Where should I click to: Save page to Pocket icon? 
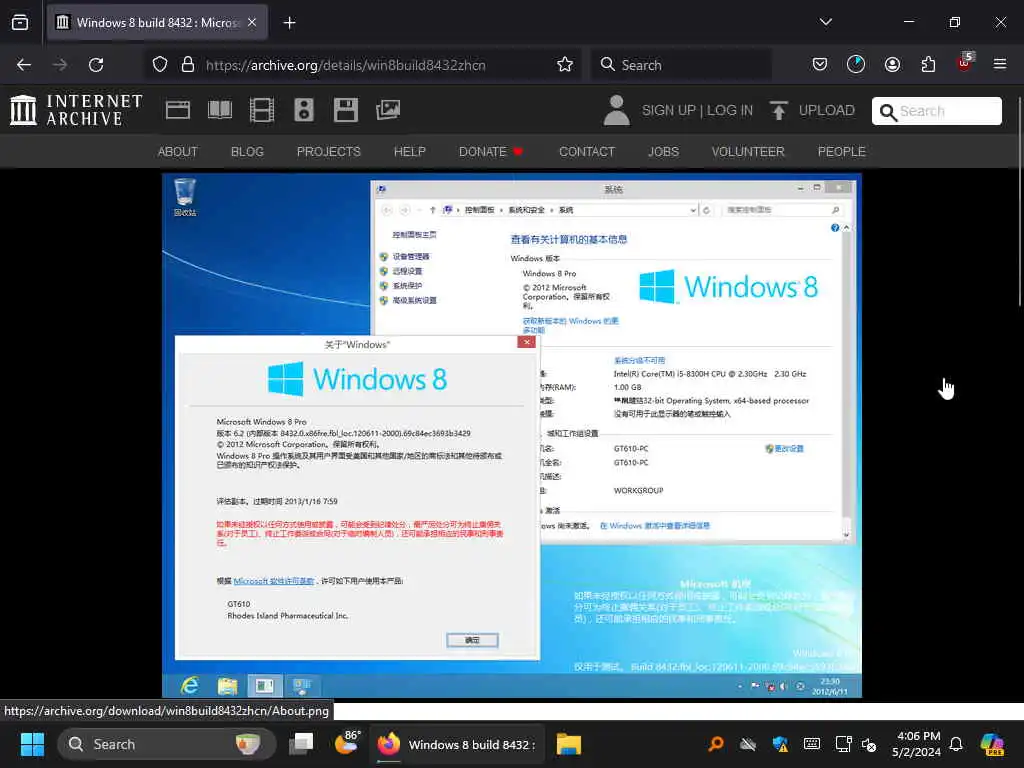(820, 64)
